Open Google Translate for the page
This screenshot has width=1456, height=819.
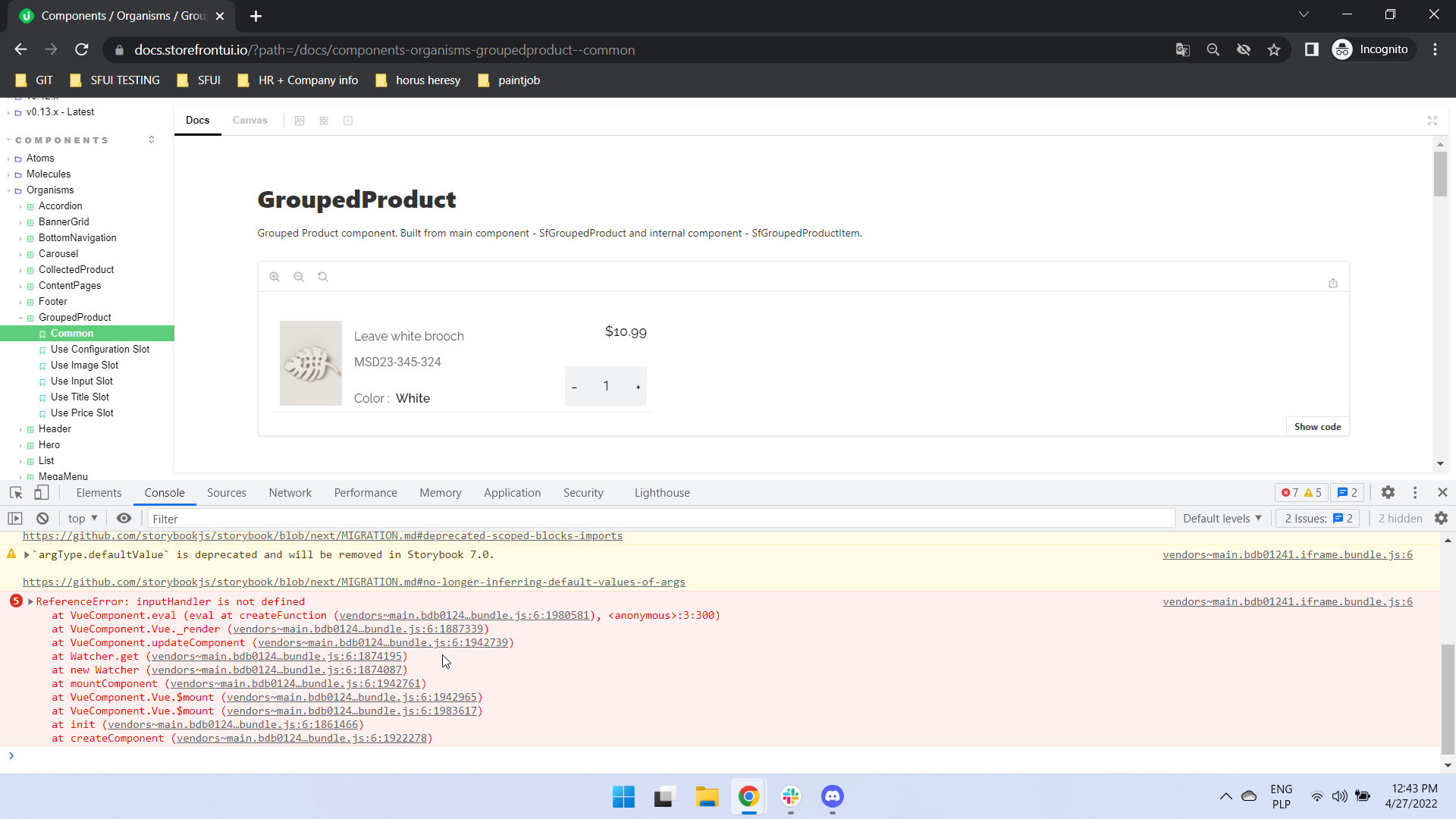tap(1182, 49)
